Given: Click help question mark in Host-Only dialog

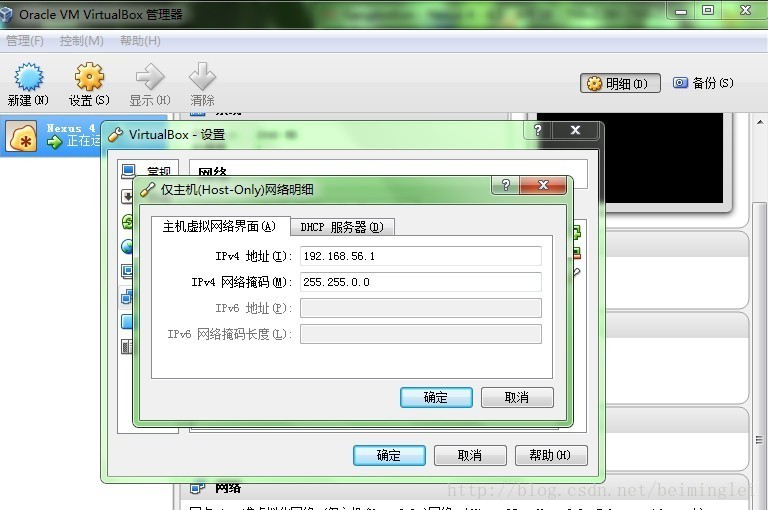Looking at the screenshot, I should (506, 185).
